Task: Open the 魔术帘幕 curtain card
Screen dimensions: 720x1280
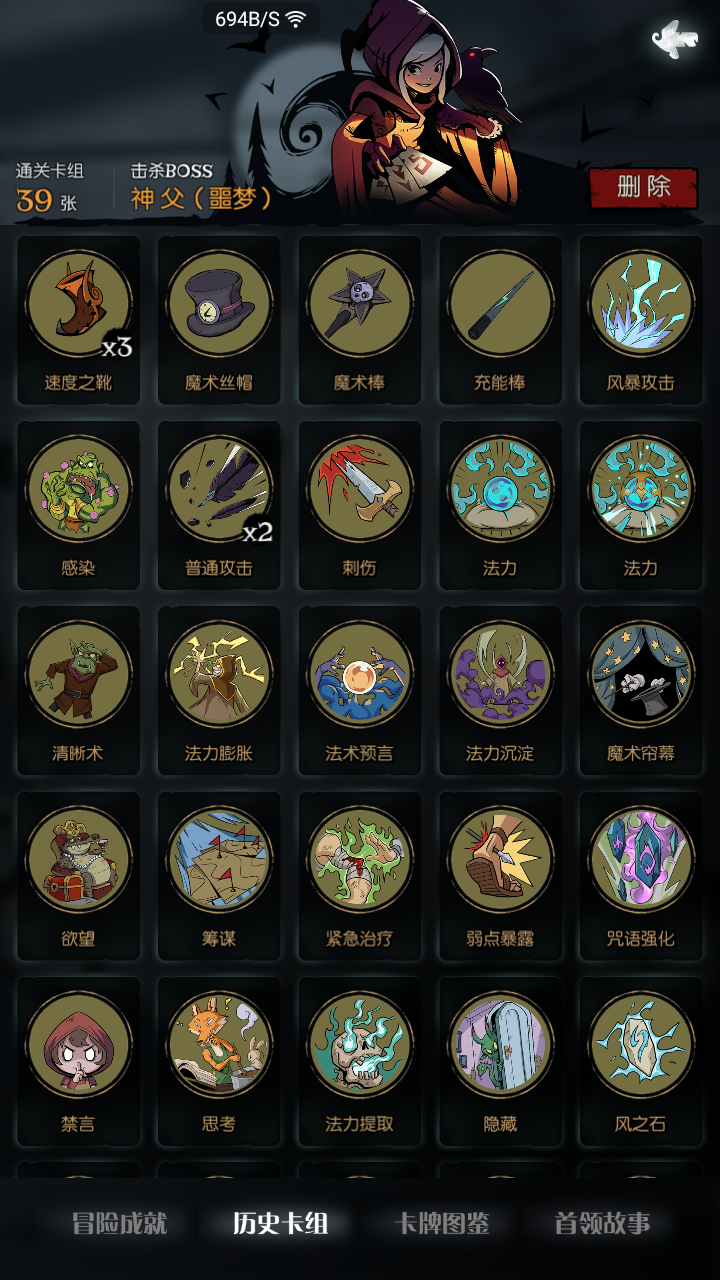Action: pos(641,690)
